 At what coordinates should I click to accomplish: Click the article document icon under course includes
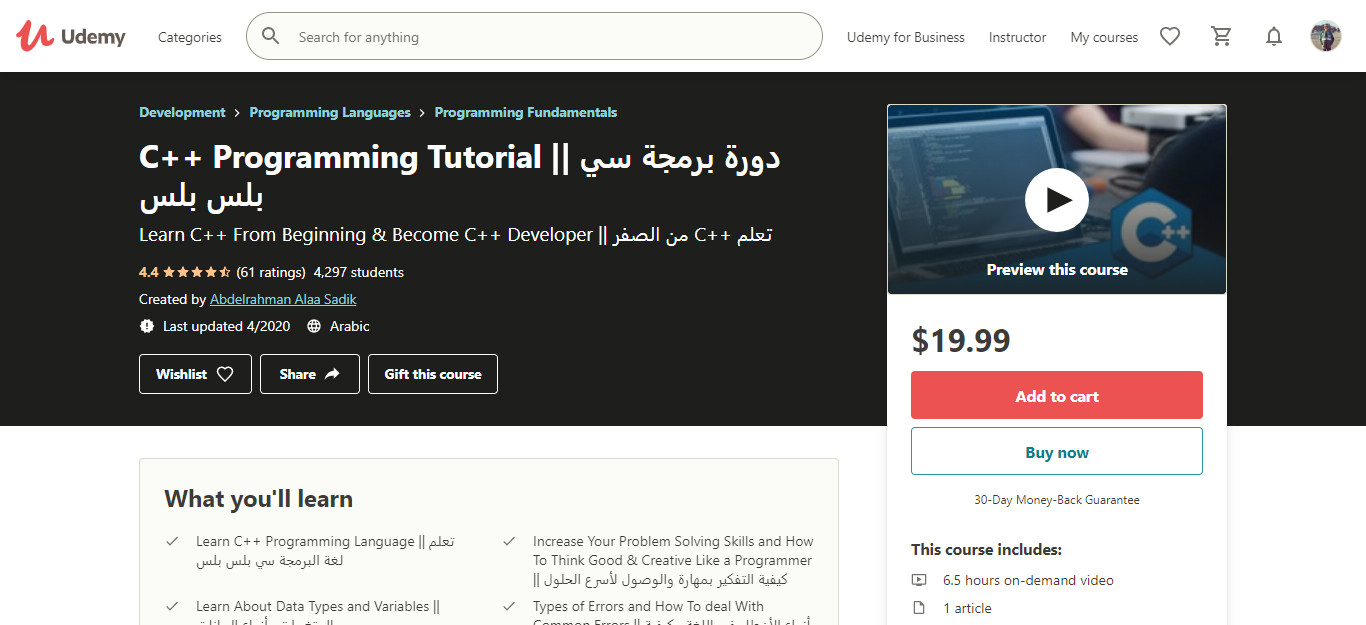click(x=919, y=608)
